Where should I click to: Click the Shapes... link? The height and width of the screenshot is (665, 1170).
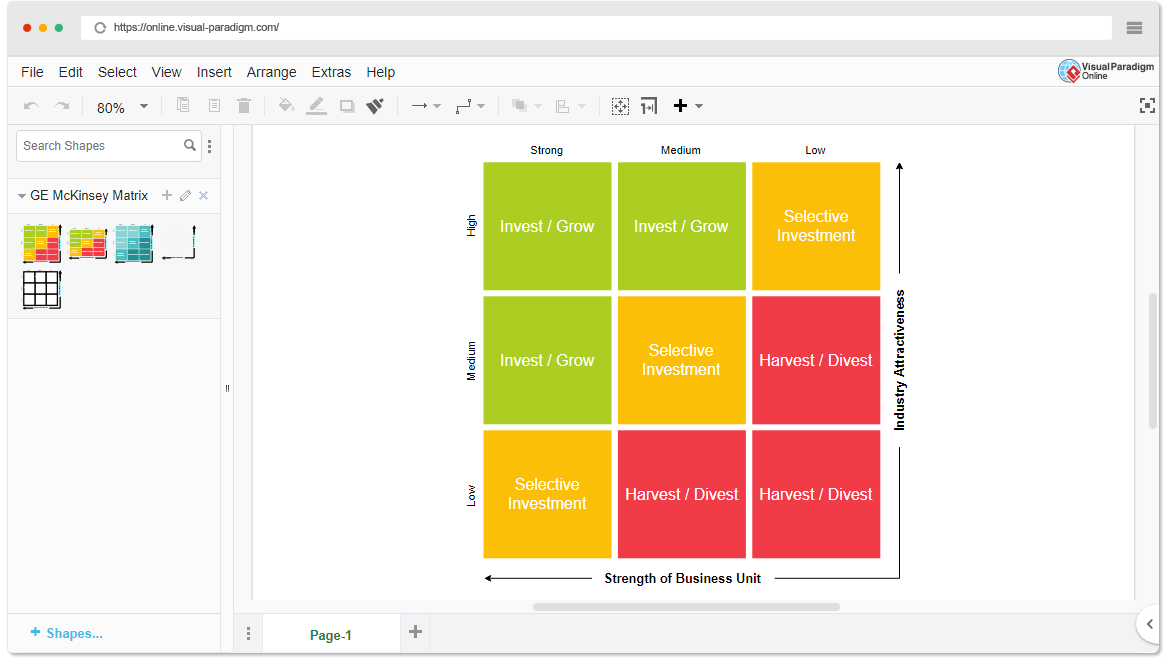pyautogui.click(x=66, y=634)
